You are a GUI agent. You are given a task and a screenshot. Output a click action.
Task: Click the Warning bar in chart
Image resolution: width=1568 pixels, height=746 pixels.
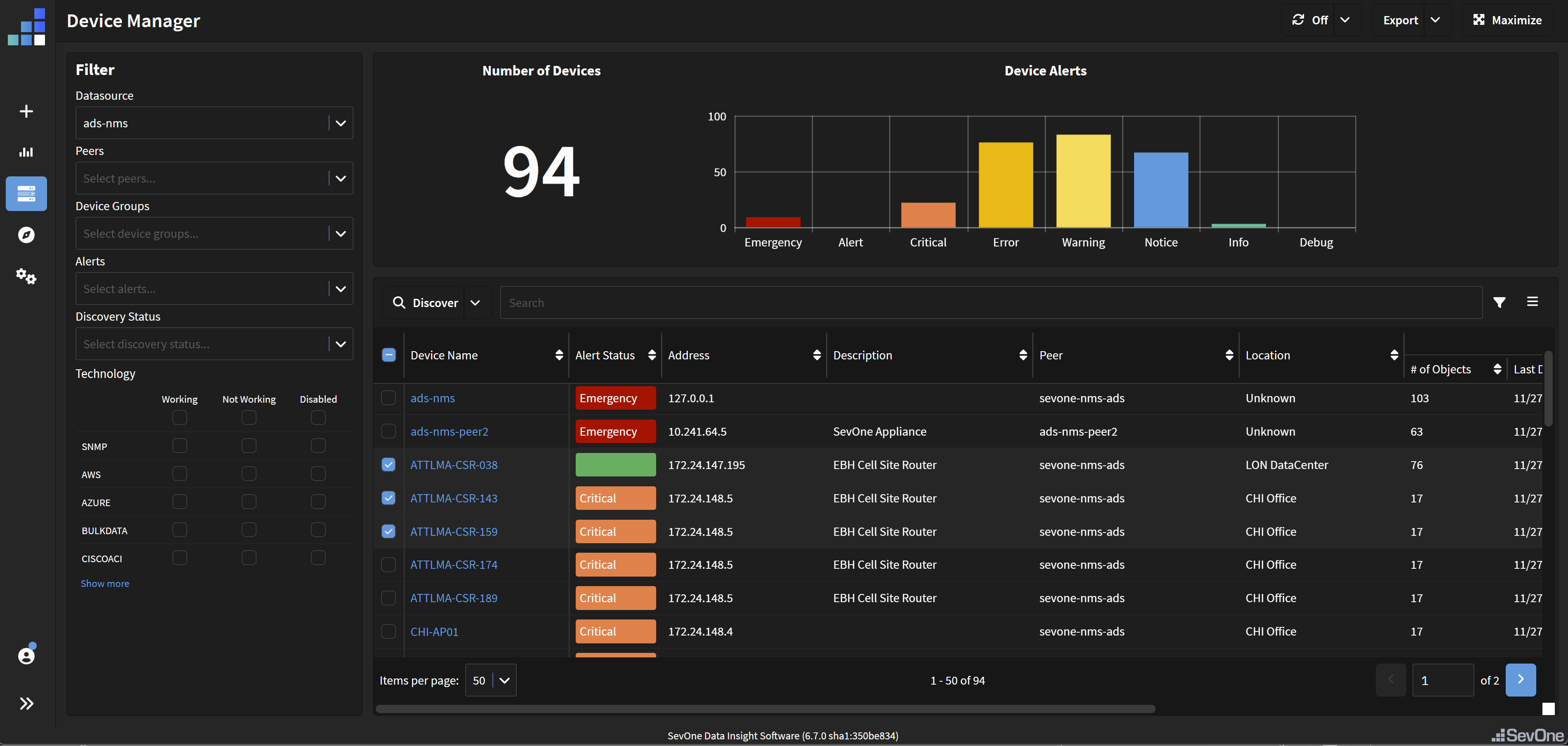(1083, 181)
